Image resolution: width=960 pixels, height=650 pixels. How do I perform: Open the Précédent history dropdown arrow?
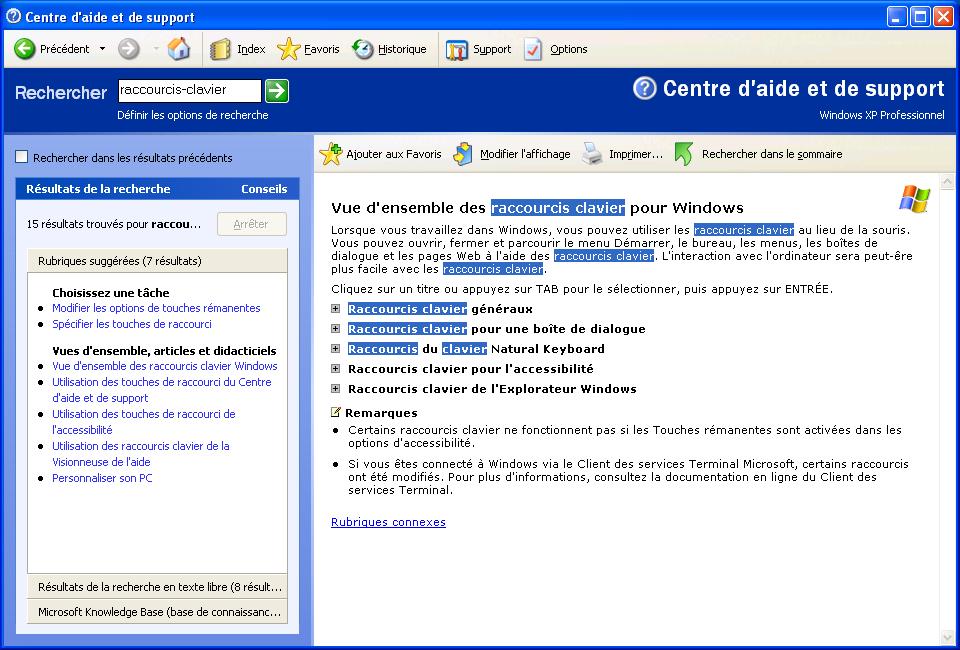[x=102, y=49]
